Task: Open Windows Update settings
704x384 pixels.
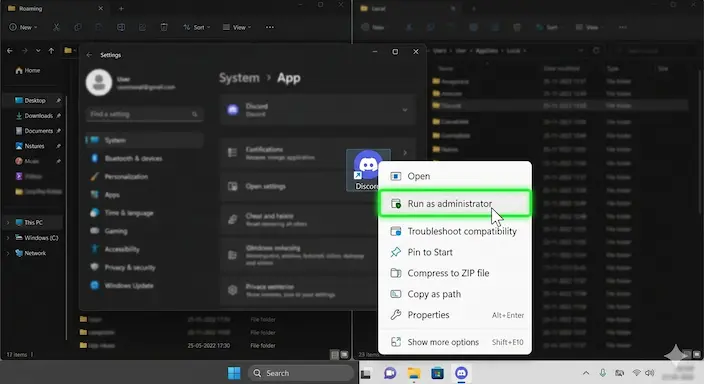Action: (144, 286)
